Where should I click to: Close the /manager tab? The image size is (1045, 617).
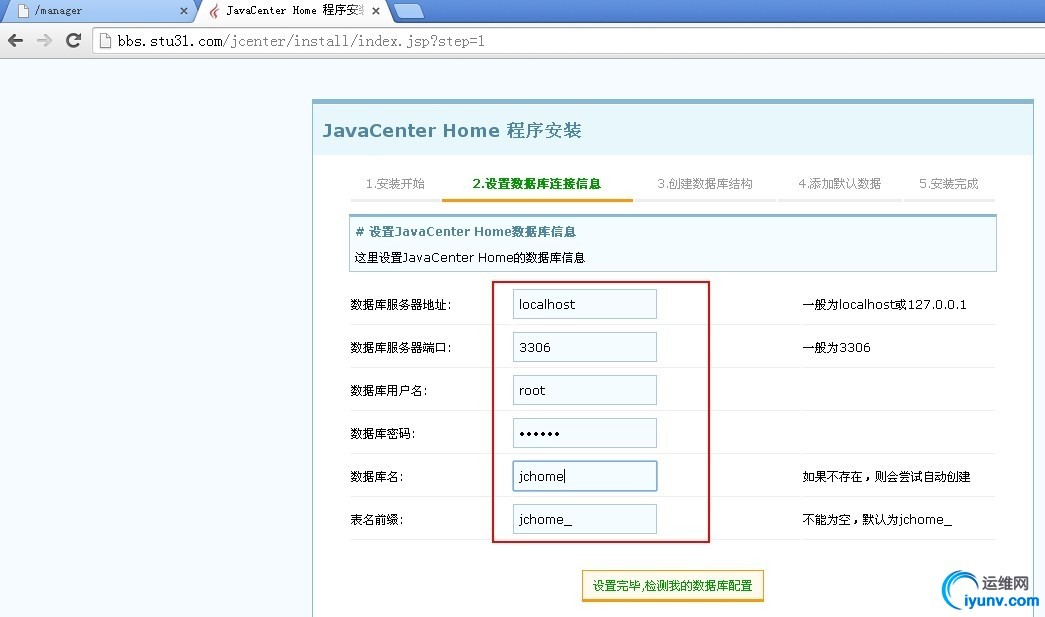184,11
